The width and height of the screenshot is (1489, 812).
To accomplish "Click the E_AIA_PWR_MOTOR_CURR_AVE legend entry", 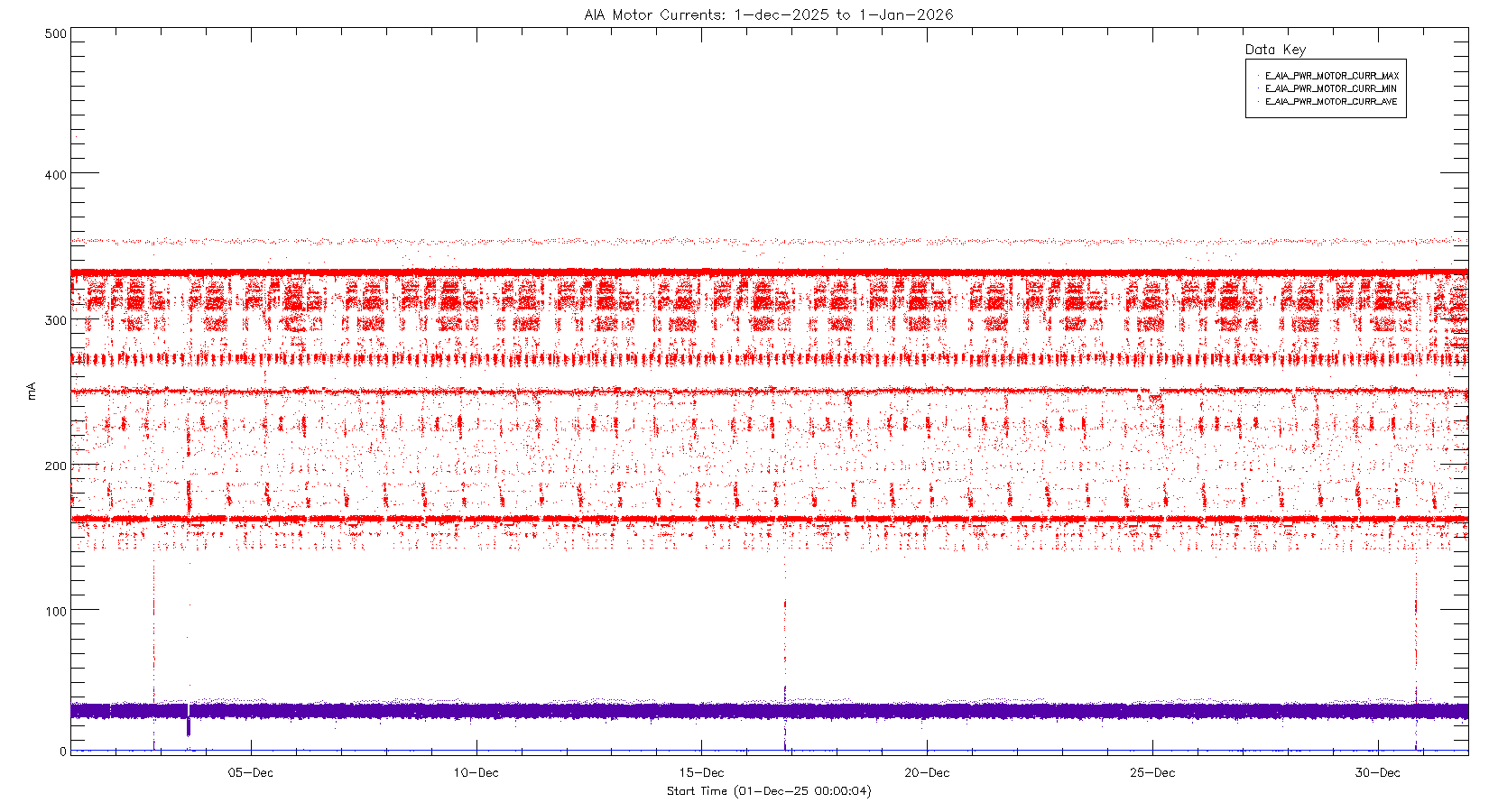I will tap(1330, 102).
